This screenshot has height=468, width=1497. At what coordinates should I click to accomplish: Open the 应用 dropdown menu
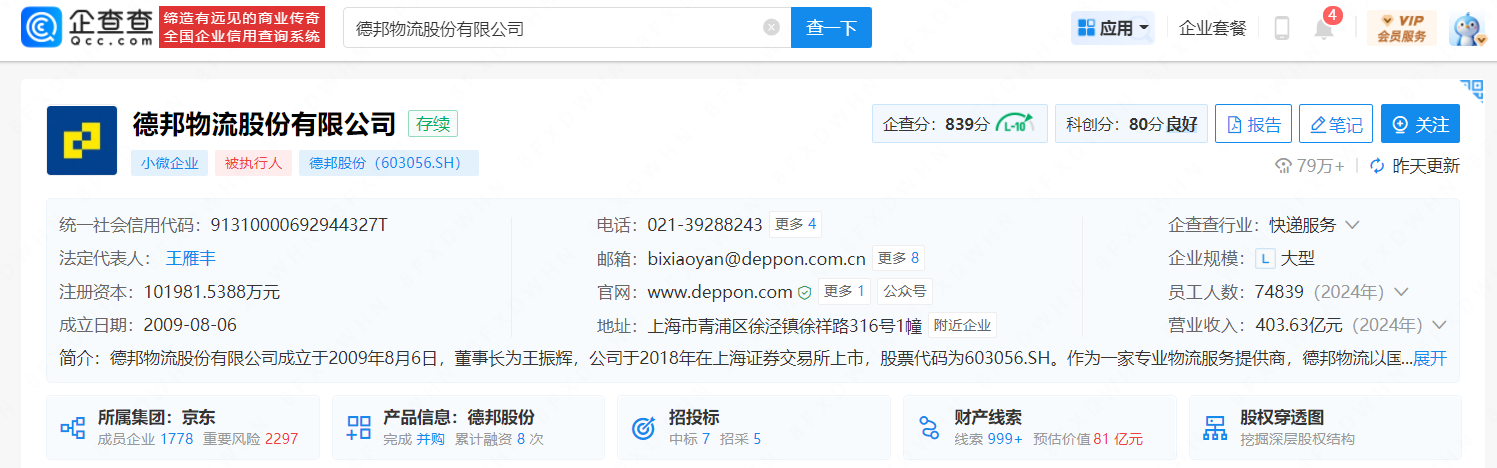coord(1113,28)
